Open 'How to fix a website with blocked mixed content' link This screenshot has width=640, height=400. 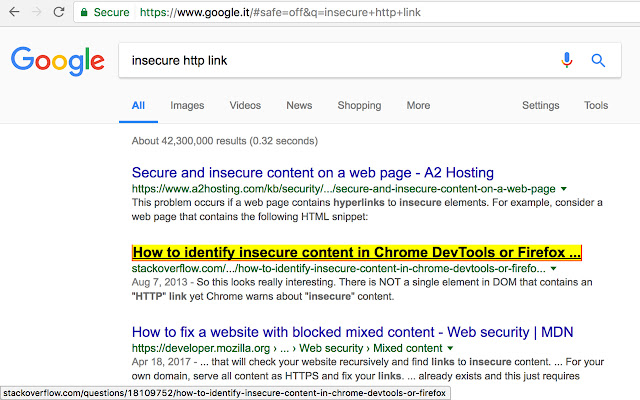click(x=353, y=332)
